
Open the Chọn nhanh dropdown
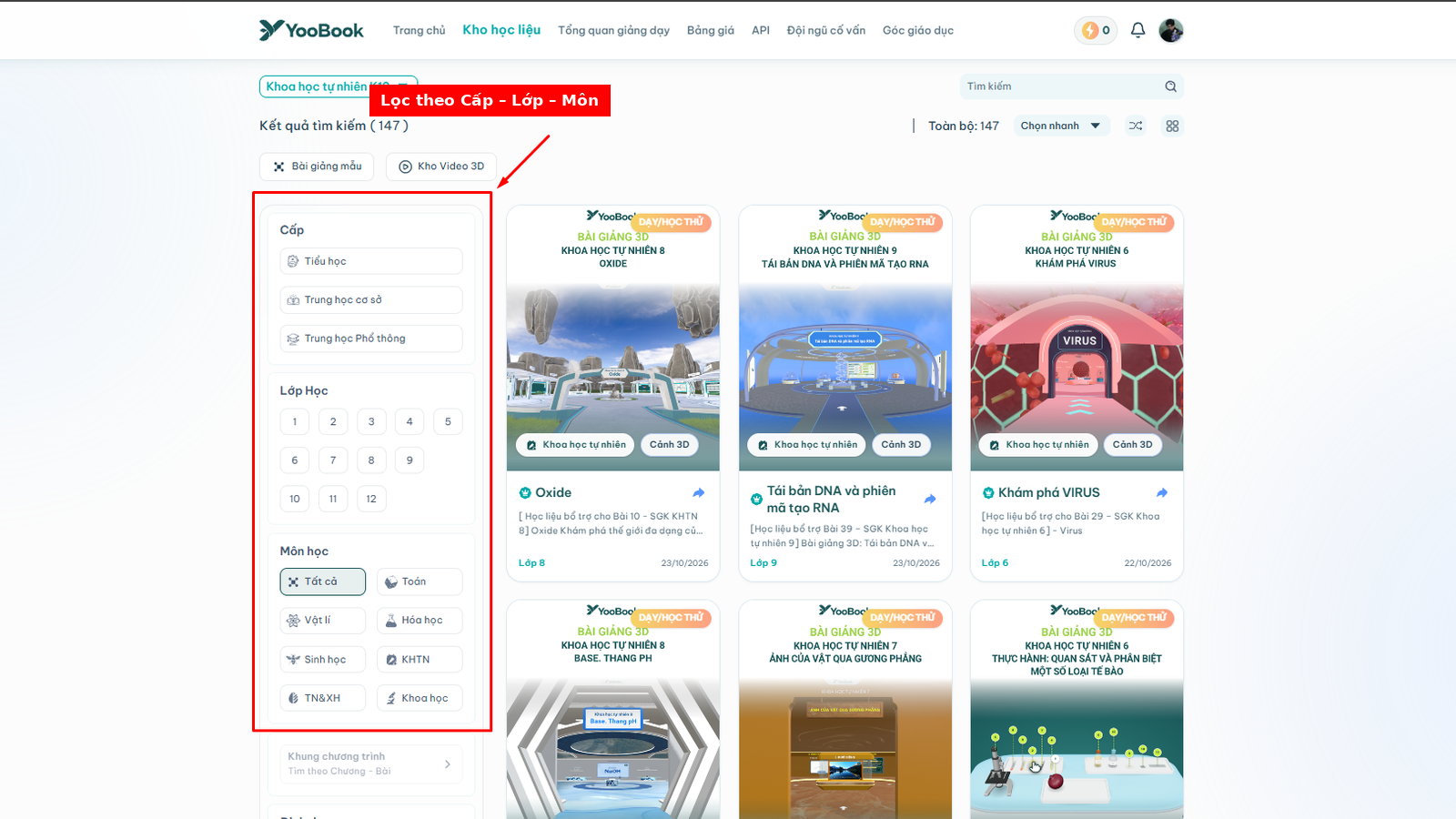[1061, 126]
